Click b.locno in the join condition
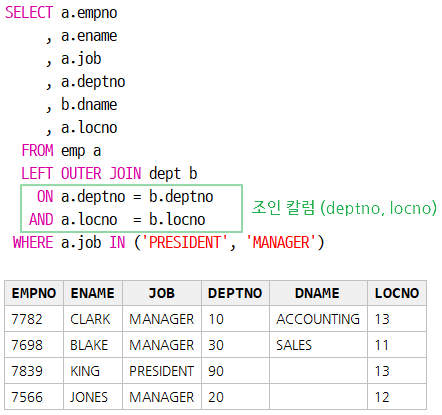The image size is (442, 415). tap(177, 220)
